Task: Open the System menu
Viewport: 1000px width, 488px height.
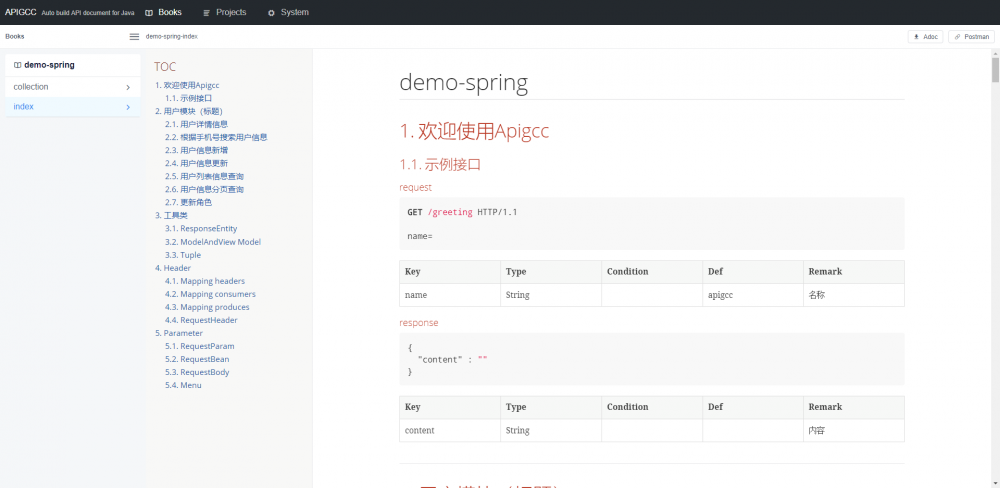Action: (294, 12)
